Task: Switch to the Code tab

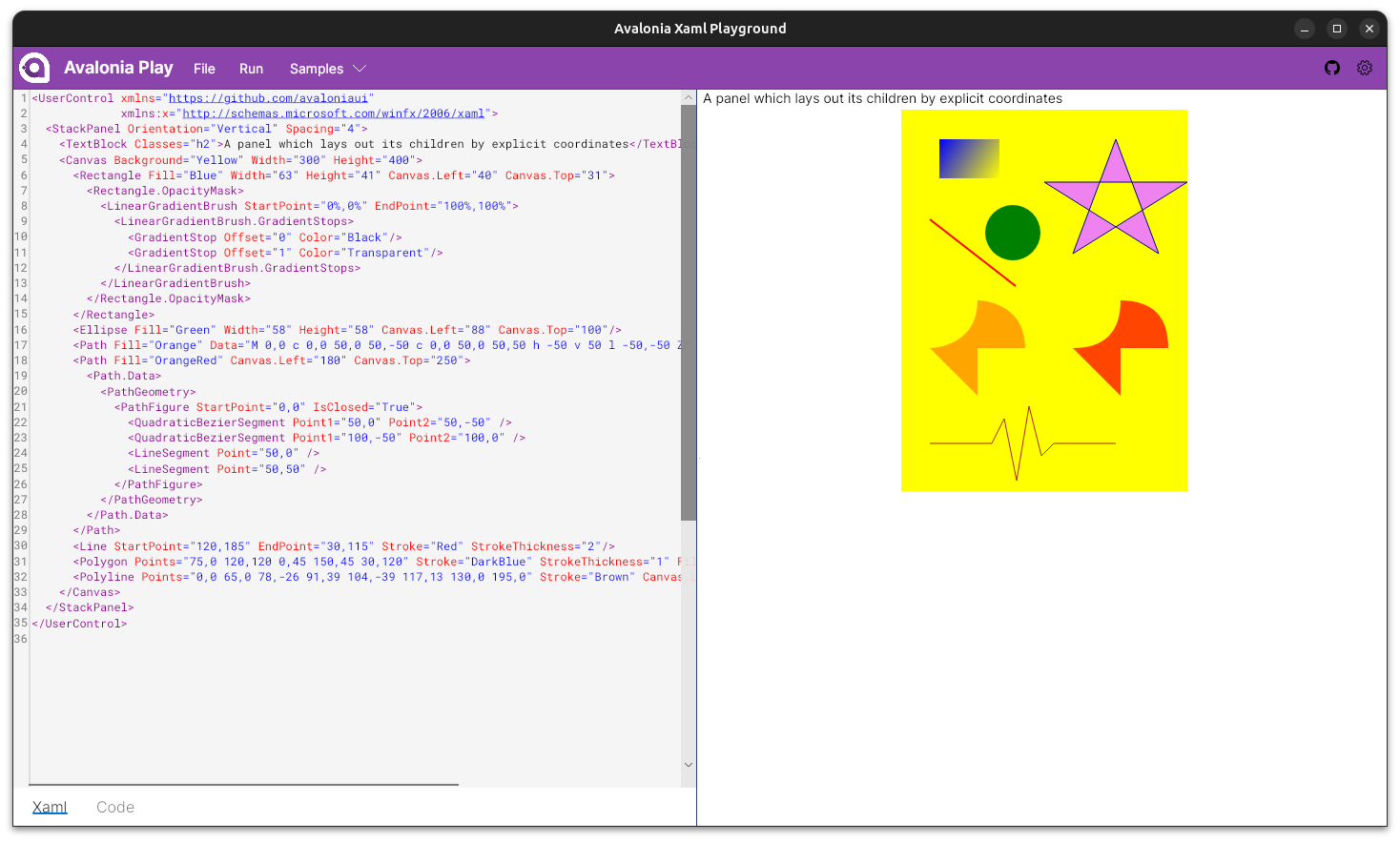Action: 115,807
